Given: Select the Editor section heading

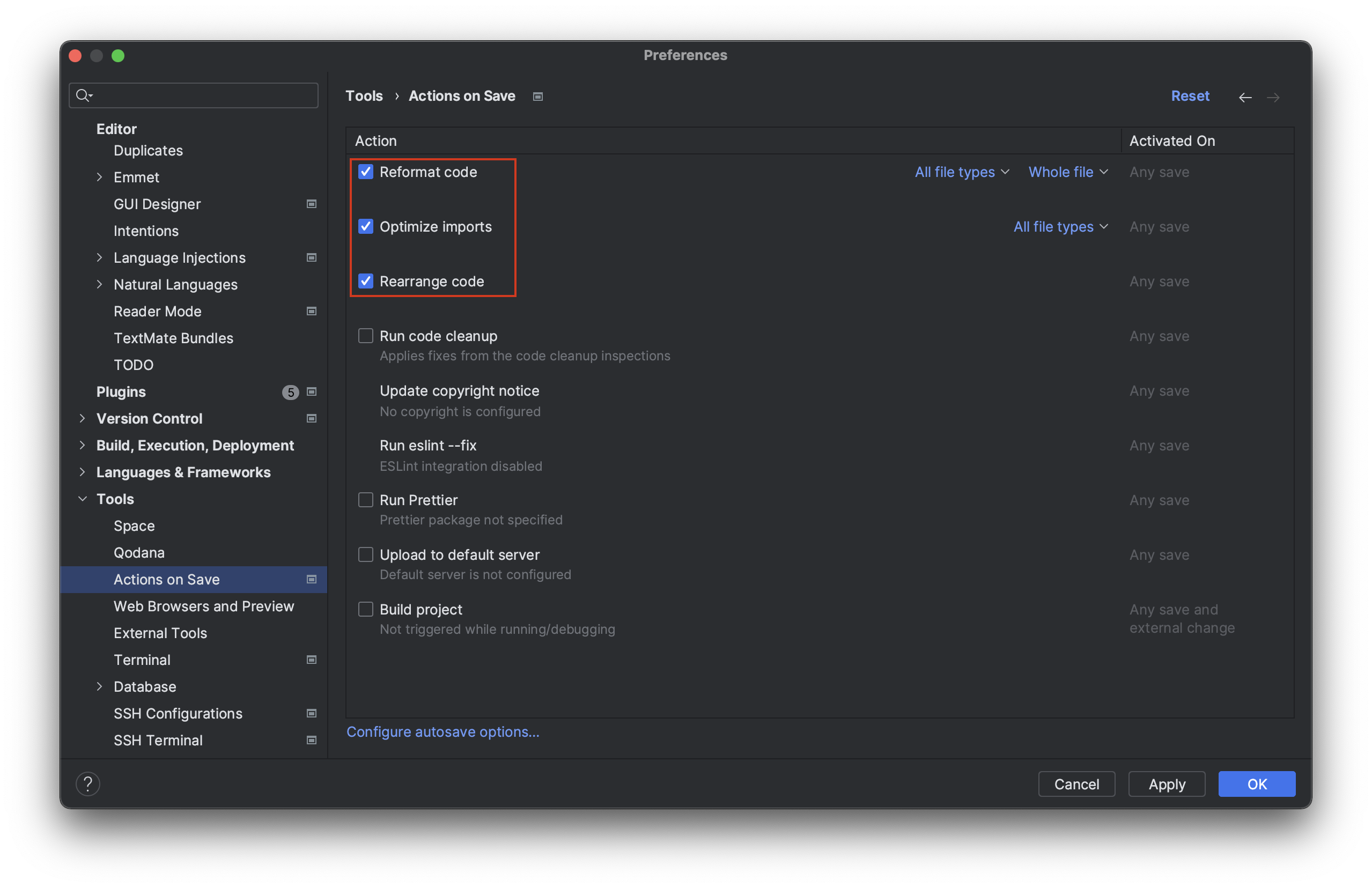Looking at the screenshot, I should tap(116, 129).
